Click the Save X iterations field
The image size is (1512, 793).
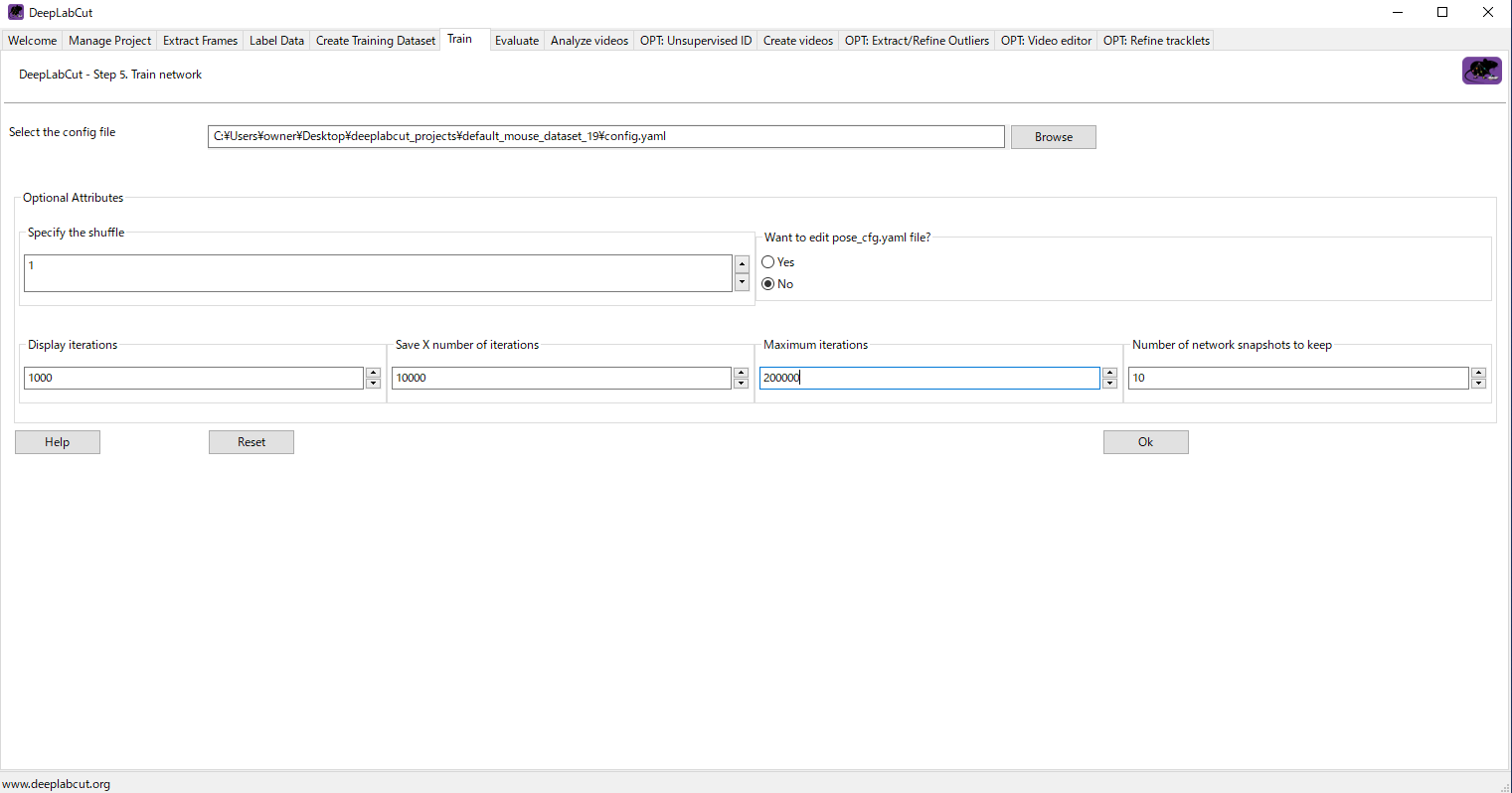(562, 378)
